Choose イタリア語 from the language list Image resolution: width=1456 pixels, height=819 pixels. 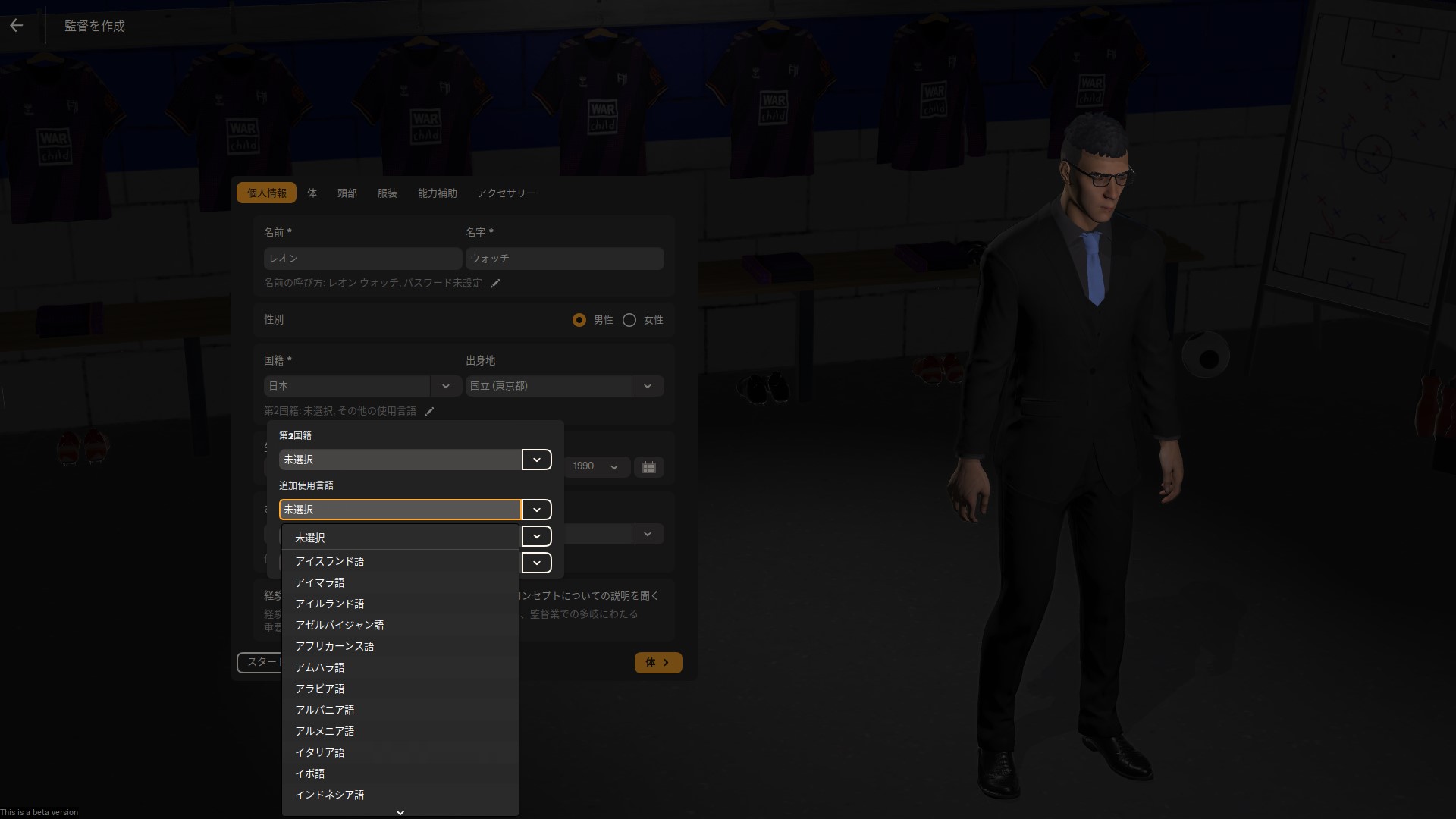pos(319,752)
